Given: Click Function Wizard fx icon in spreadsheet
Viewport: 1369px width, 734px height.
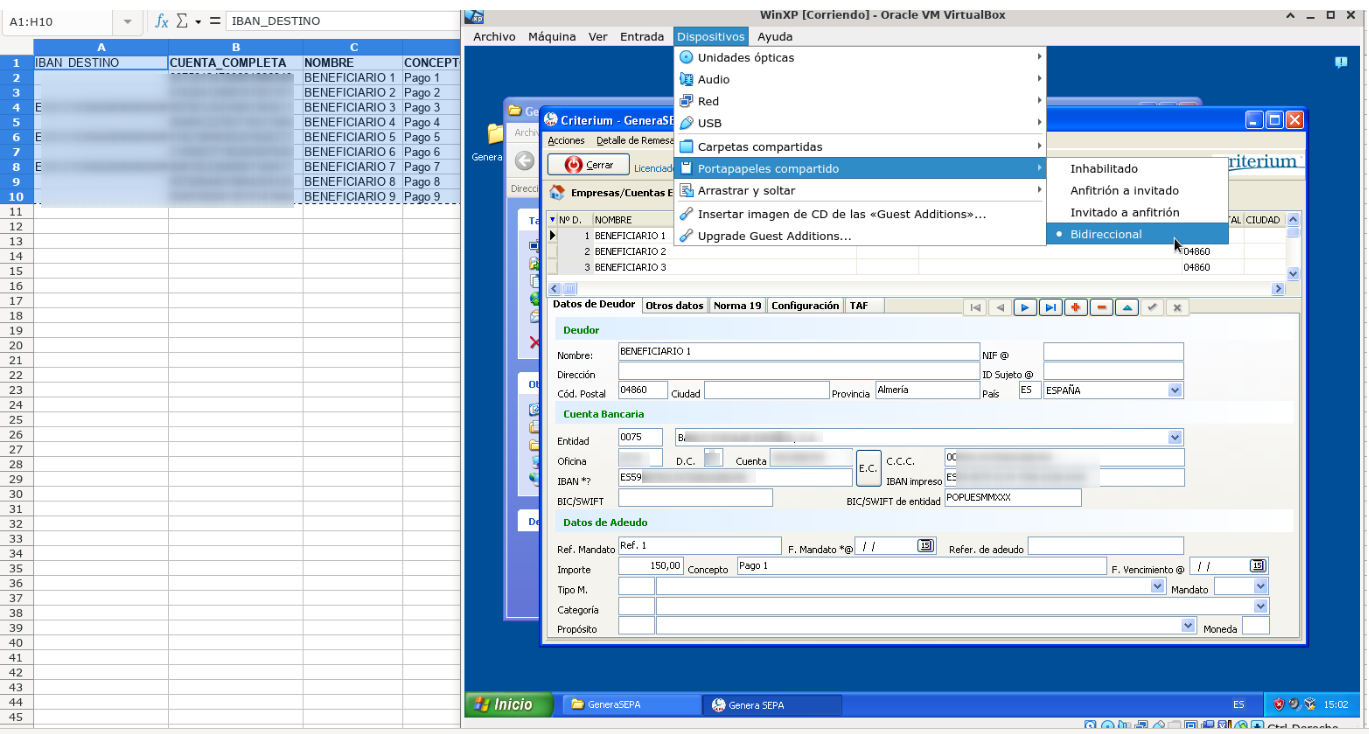Looking at the screenshot, I should 161,21.
